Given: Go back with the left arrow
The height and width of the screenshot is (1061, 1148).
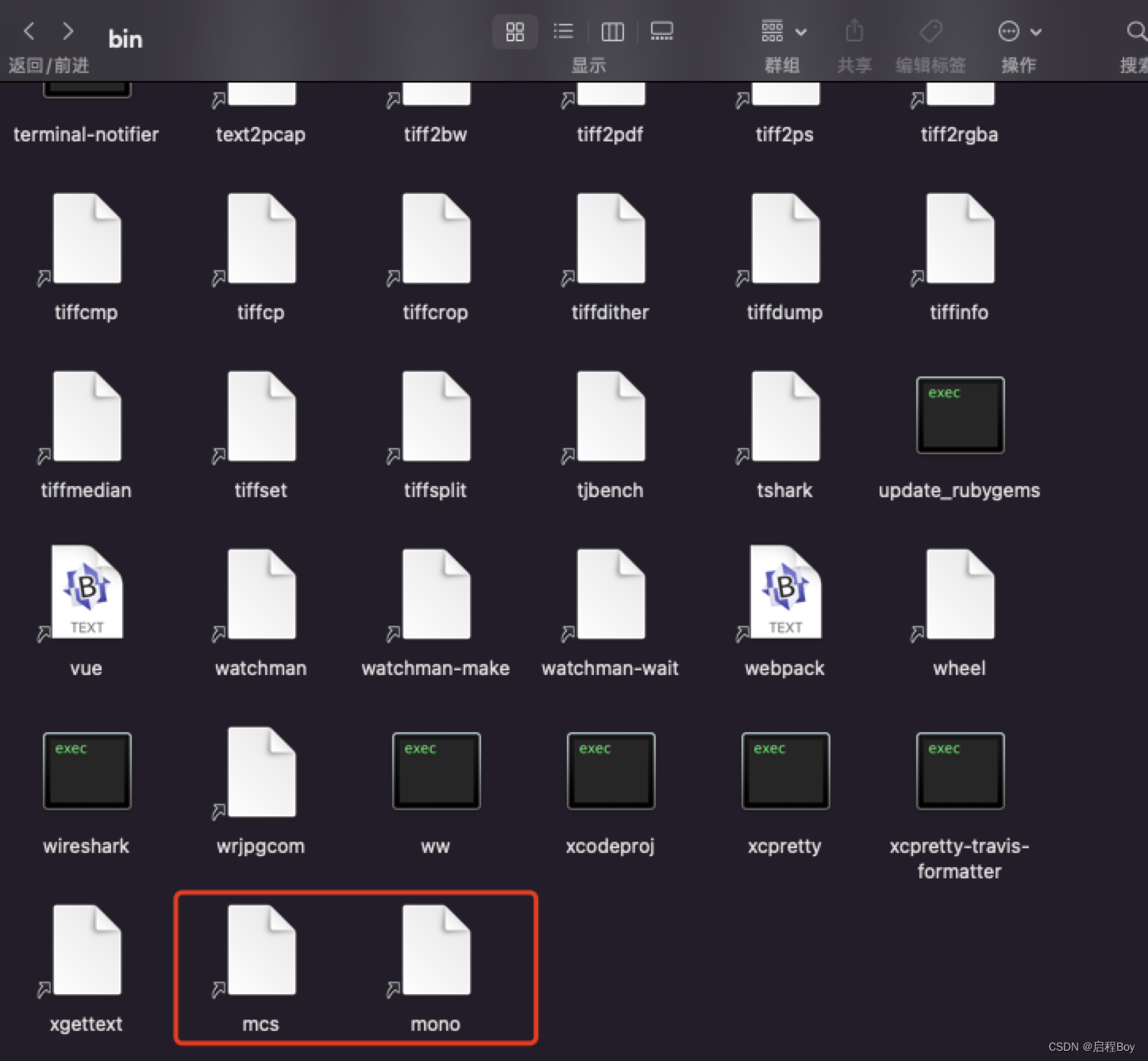Looking at the screenshot, I should (x=29, y=31).
